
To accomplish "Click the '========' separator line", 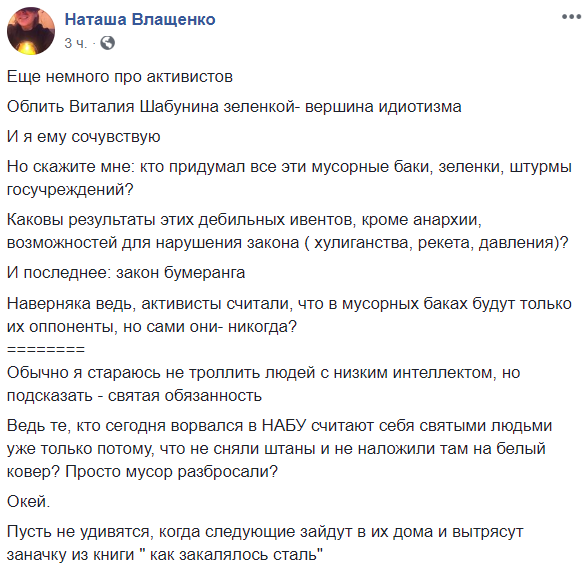I will (46, 350).
